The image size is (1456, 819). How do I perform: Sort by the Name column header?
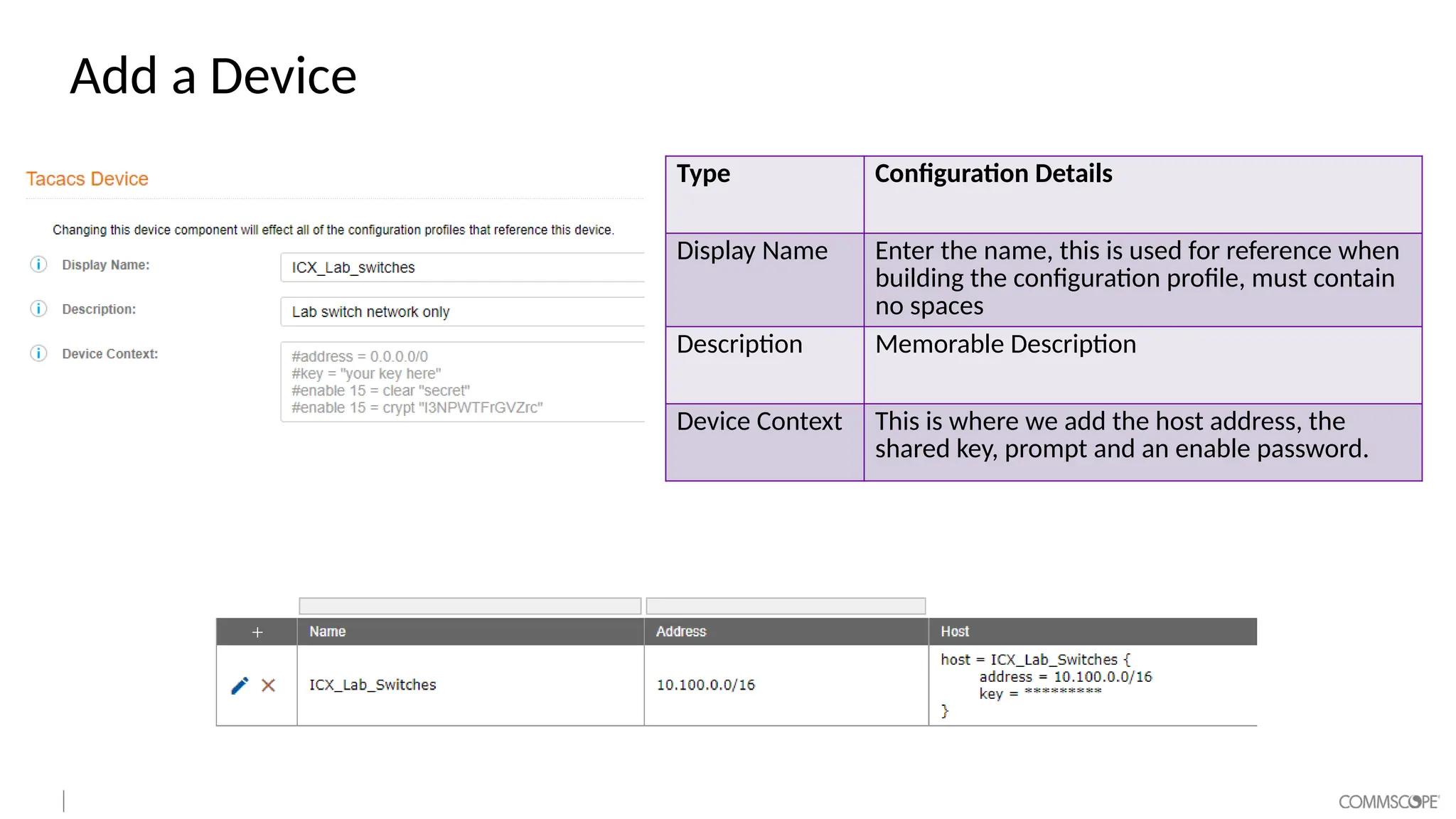pos(471,631)
